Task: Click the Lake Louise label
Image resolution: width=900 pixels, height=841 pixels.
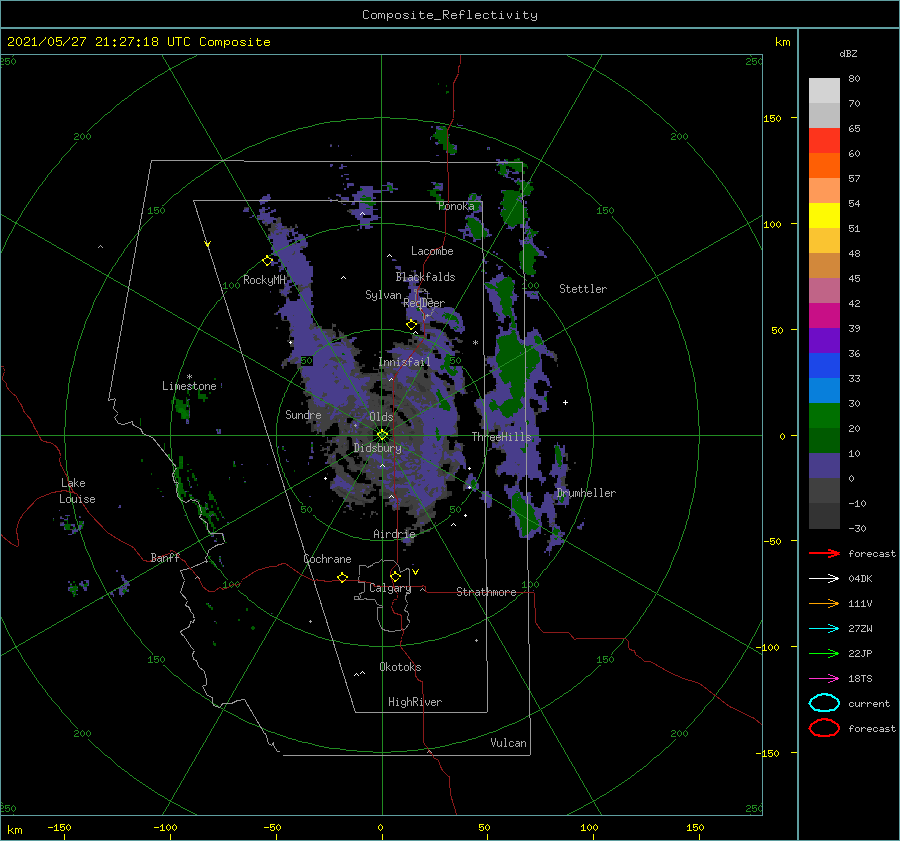Action: tap(77, 491)
